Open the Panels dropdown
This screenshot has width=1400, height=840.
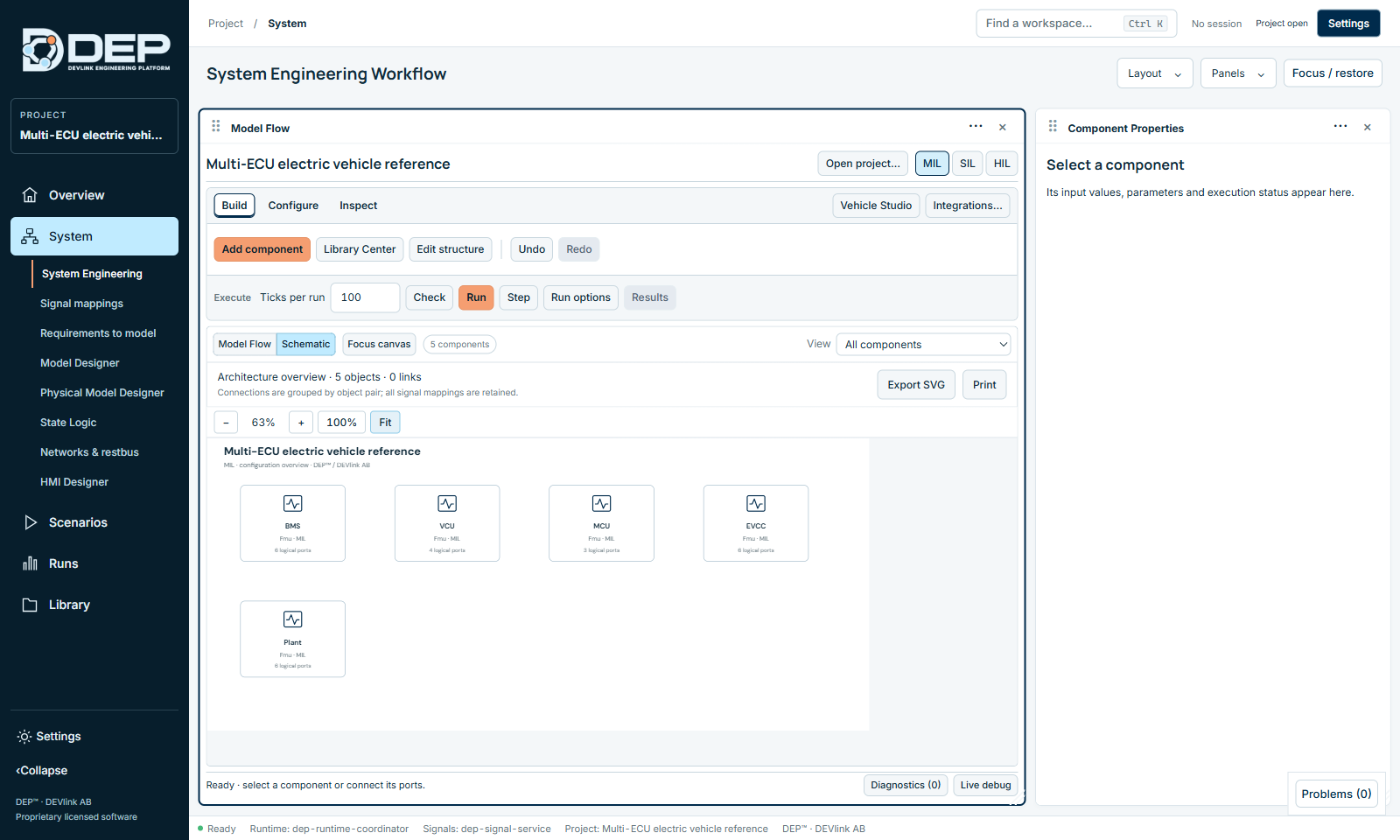click(1238, 73)
